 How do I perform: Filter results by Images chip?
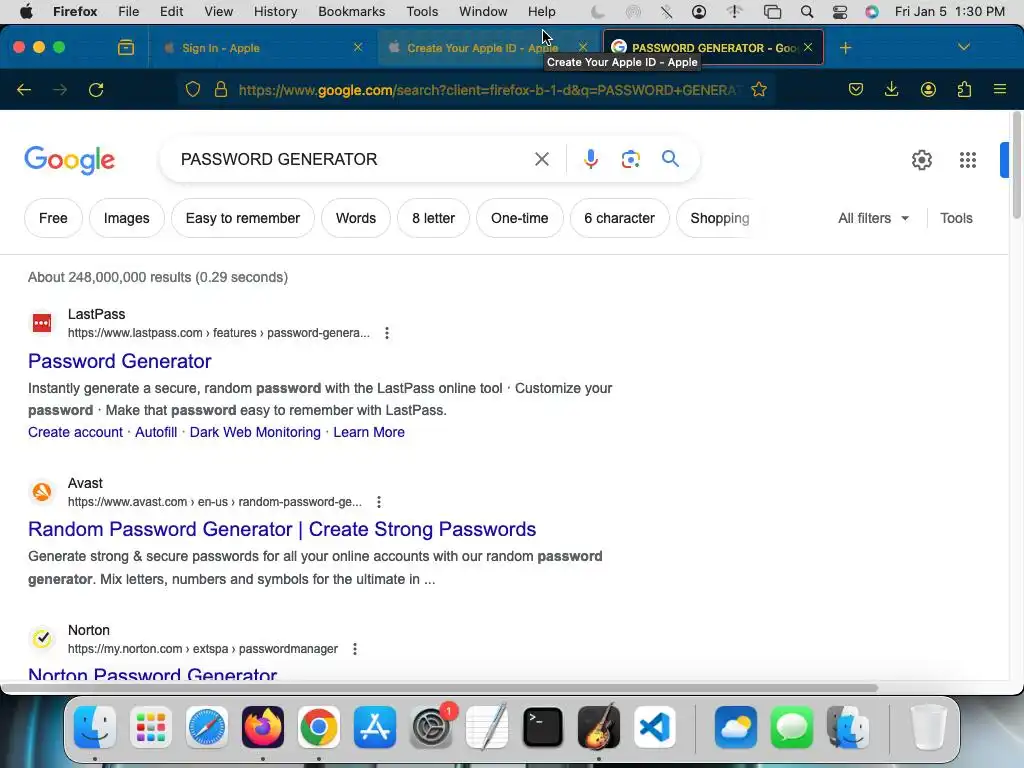(x=127, y=218)
